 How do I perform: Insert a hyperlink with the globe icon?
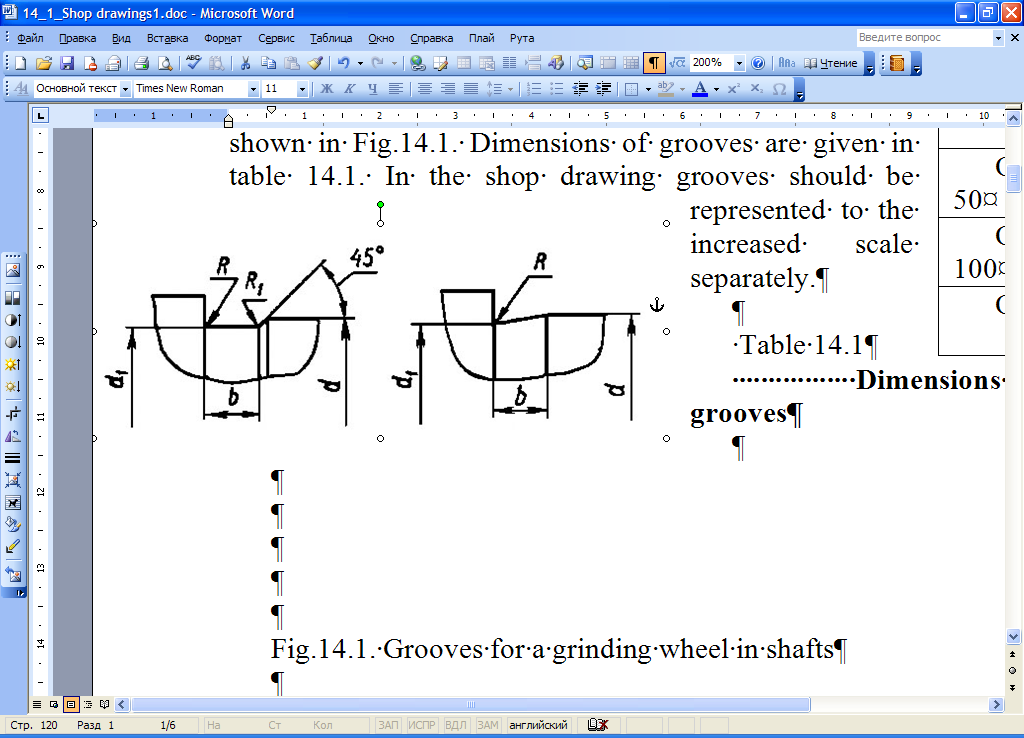tap(418, 63)
